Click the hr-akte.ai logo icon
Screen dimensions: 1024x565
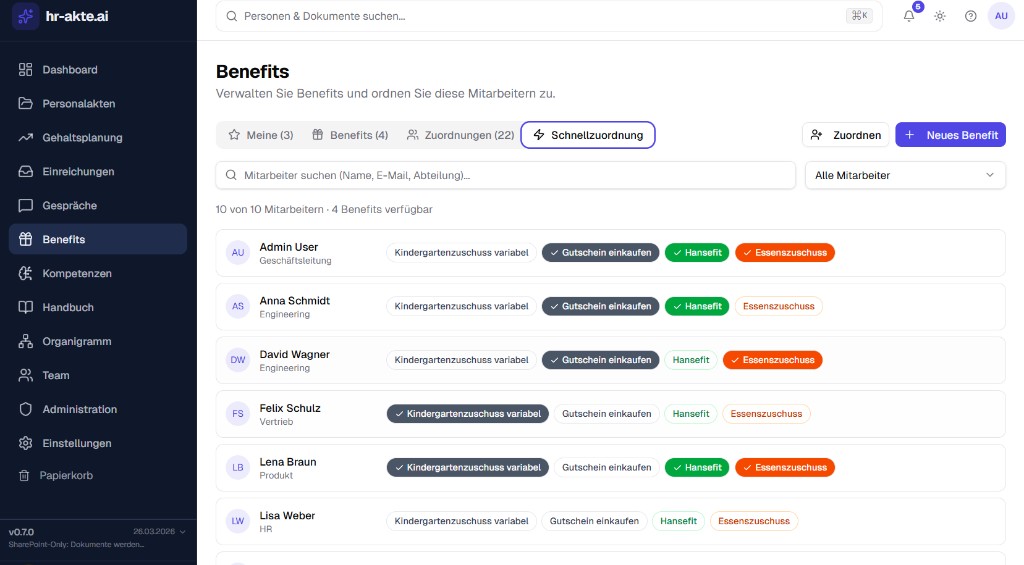click(x=25, y=16)
